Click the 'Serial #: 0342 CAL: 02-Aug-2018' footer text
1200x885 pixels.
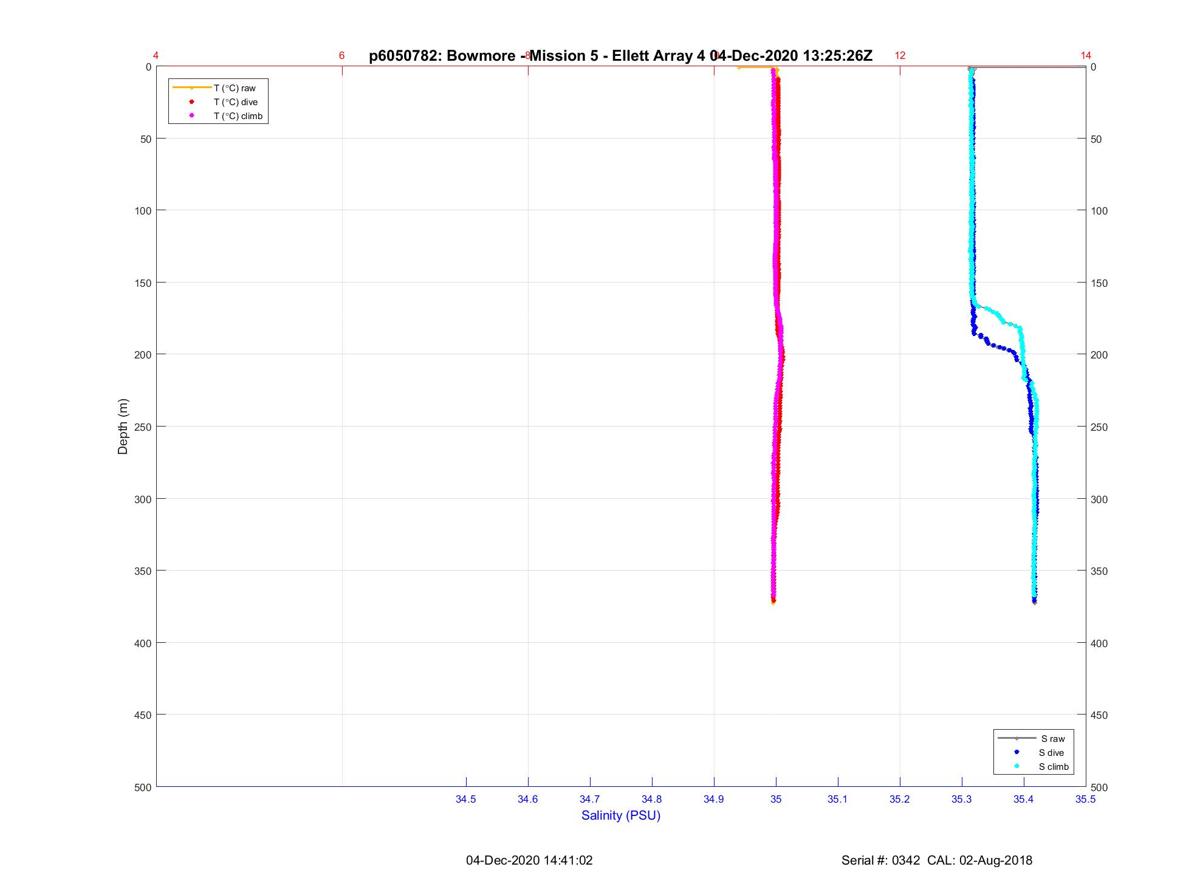coord(937,860)
